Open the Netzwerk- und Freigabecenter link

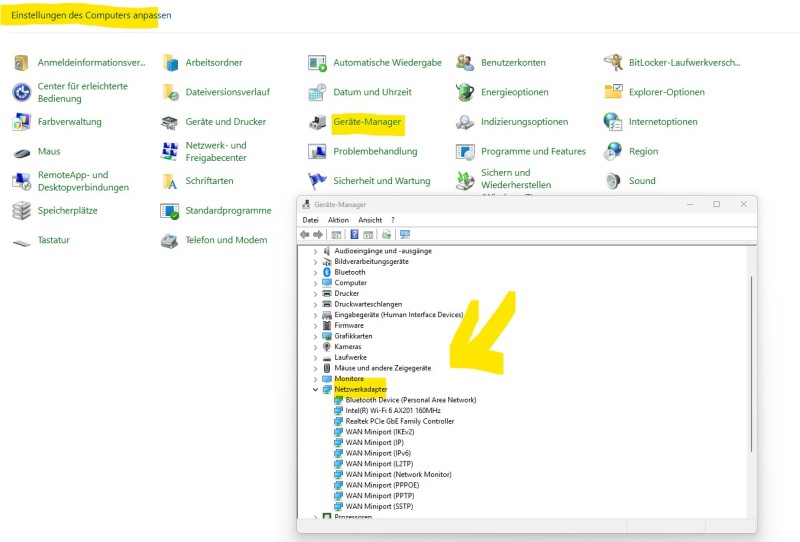click(216, 151)
